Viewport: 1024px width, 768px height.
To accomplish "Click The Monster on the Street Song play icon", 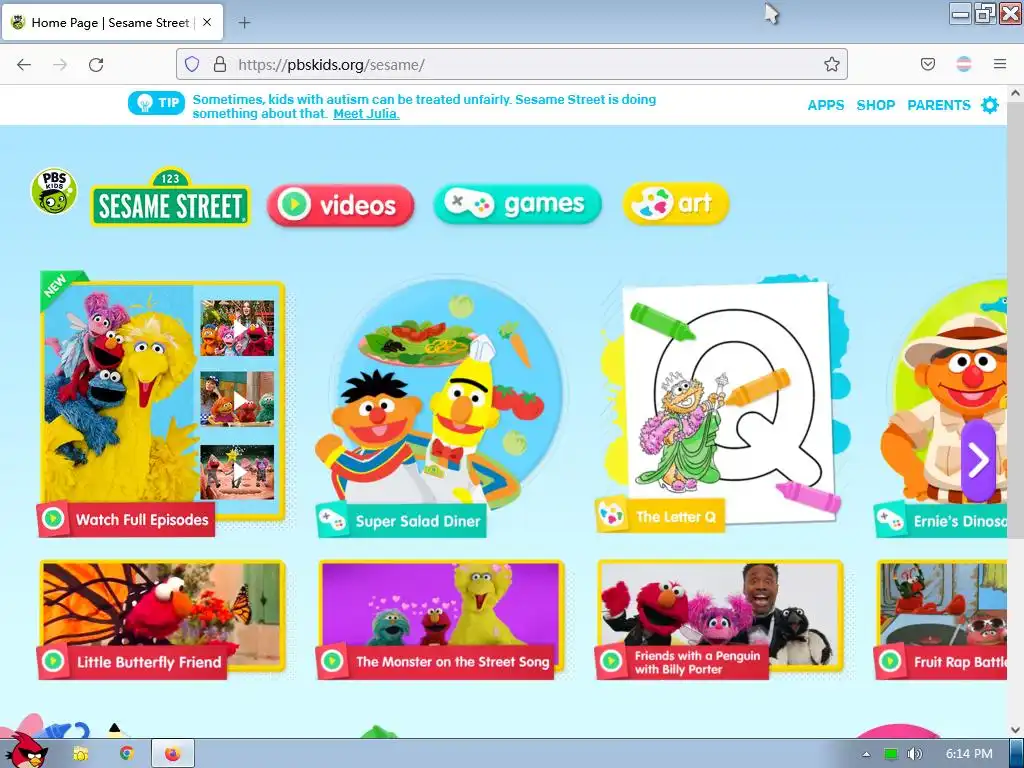I will [332, 662].
